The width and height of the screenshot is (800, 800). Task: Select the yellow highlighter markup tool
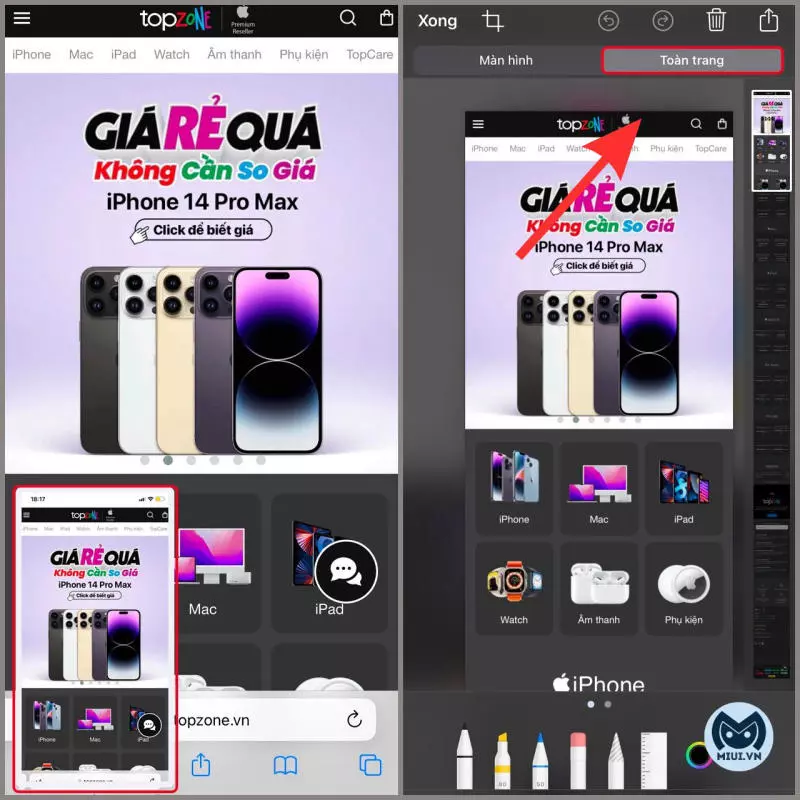tap(502, 760)
